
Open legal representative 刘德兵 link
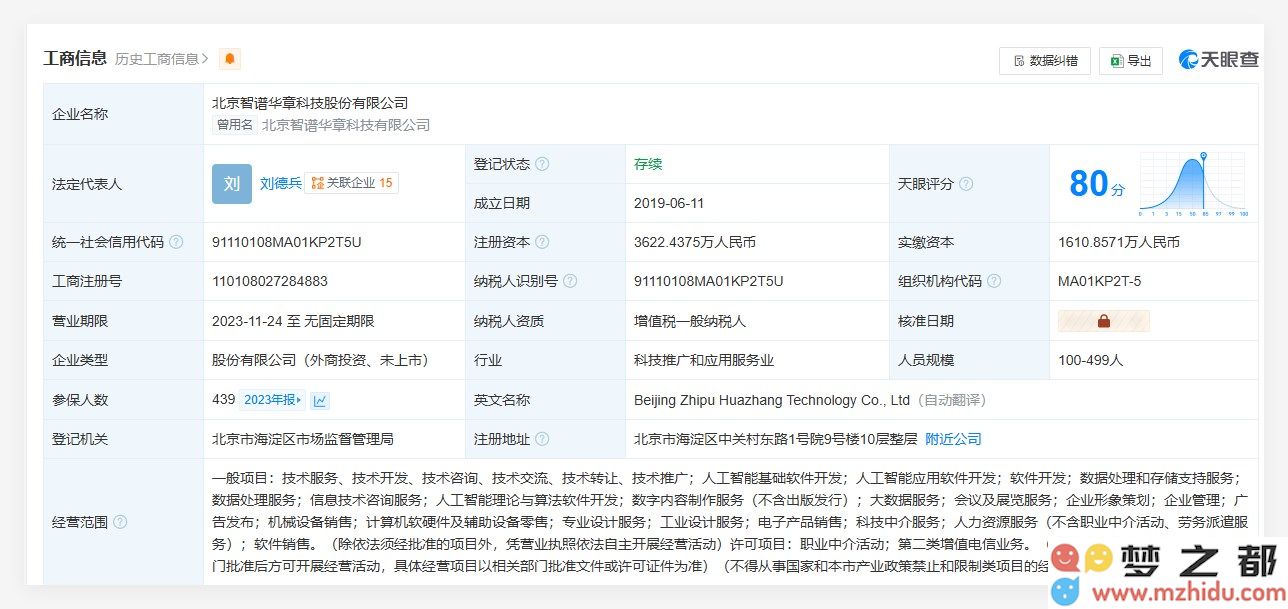281,183
